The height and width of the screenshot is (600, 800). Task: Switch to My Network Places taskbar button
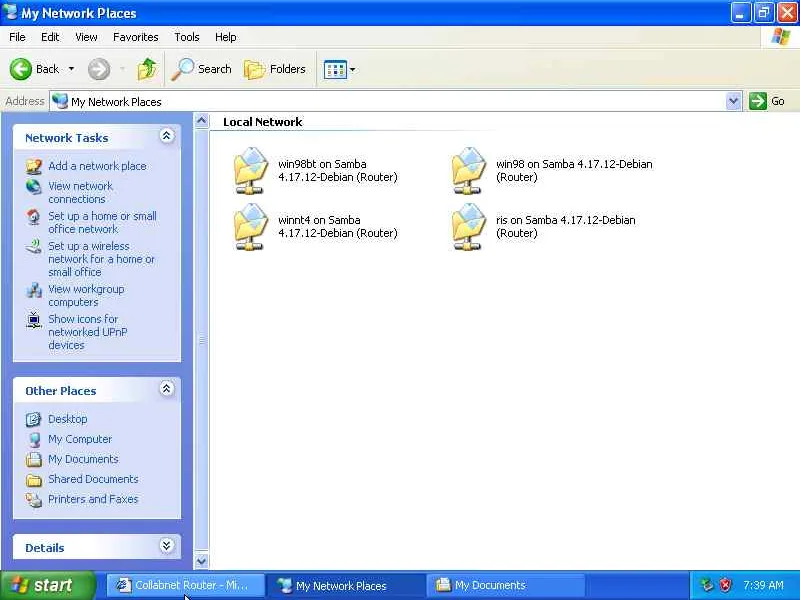(345, 585)
